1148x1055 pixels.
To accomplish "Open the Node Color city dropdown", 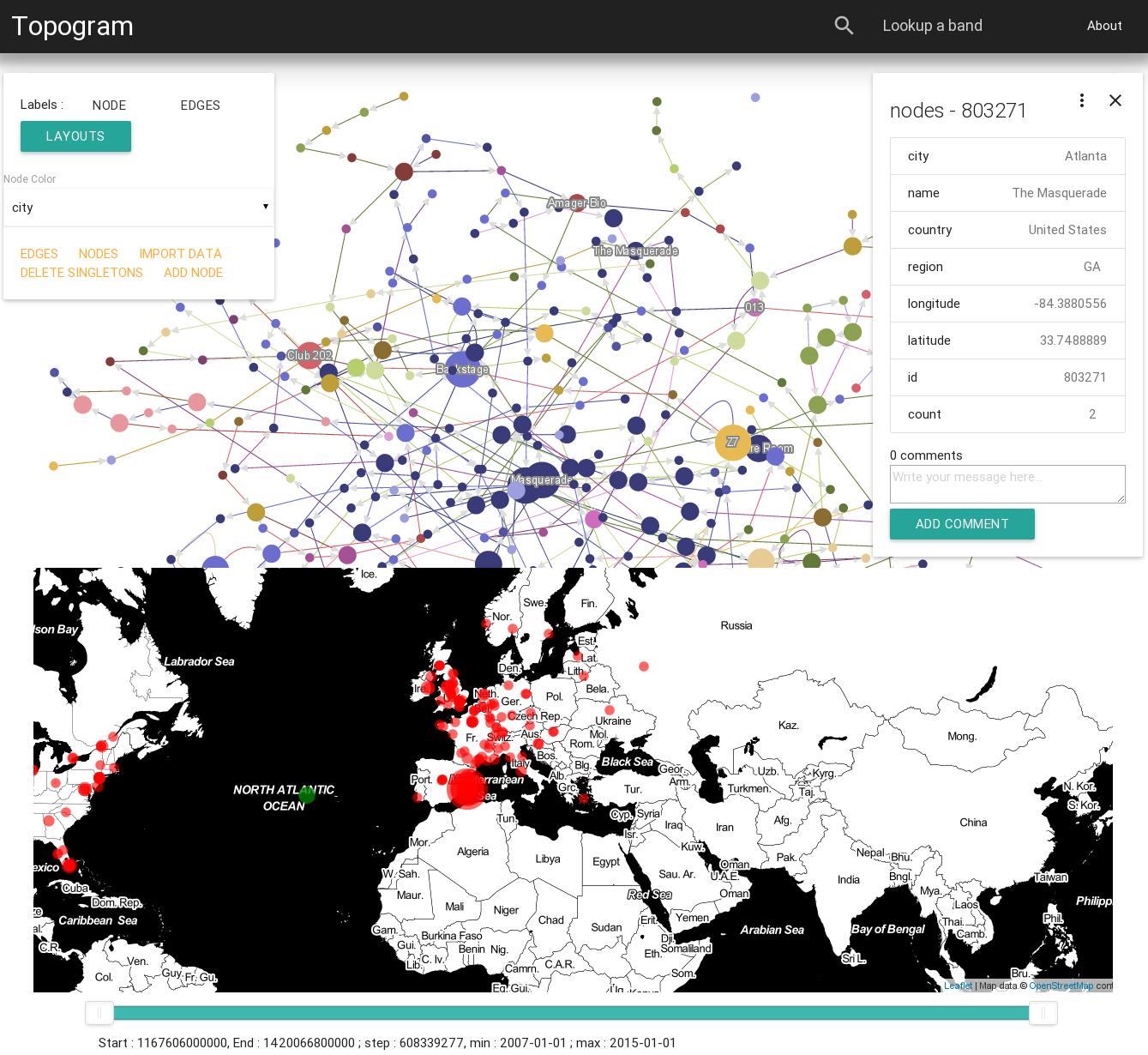I will pos(139,208).
